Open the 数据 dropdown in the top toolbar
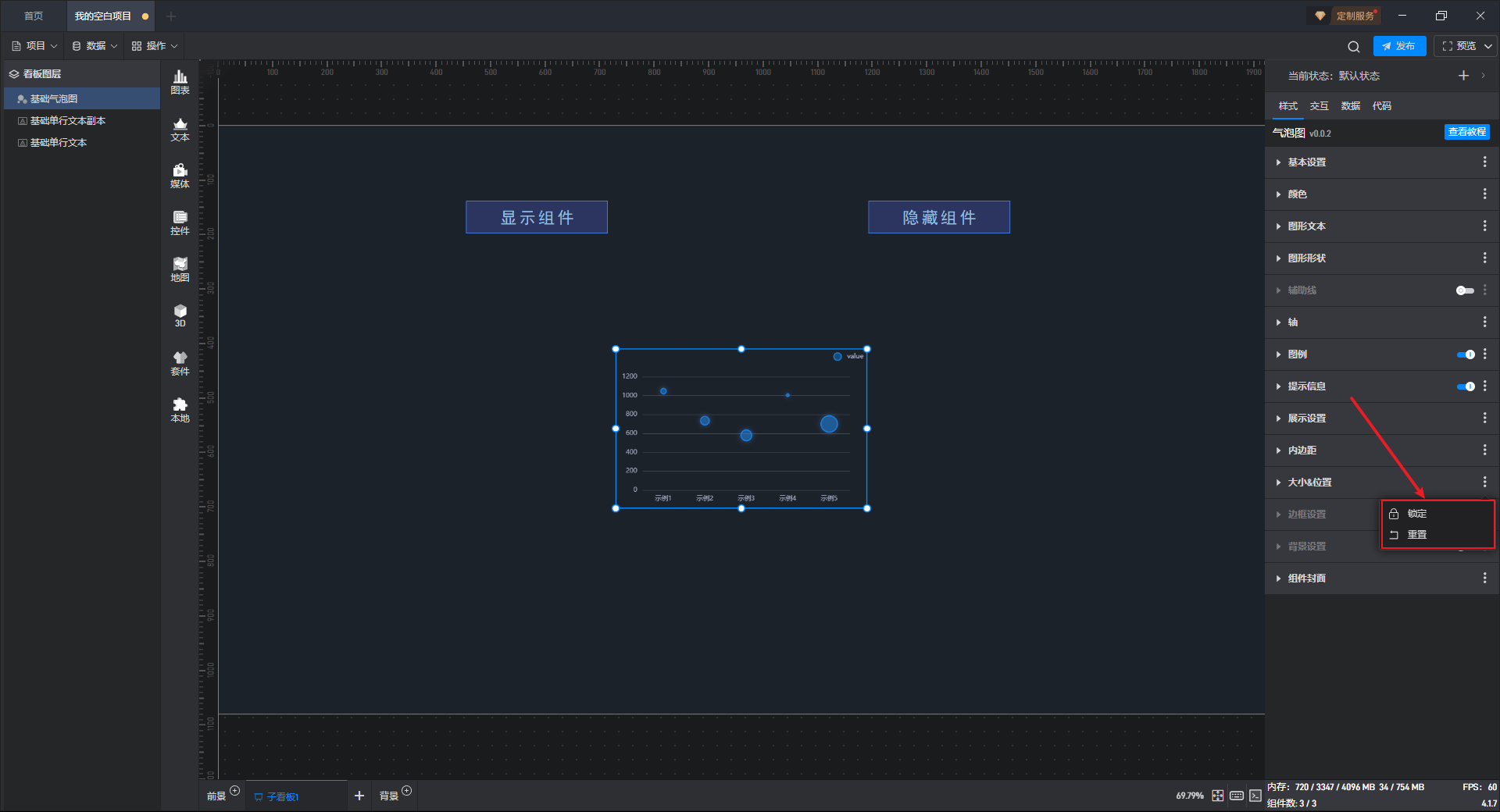Viewport: 1500px width, 812px height. (95, 46)
